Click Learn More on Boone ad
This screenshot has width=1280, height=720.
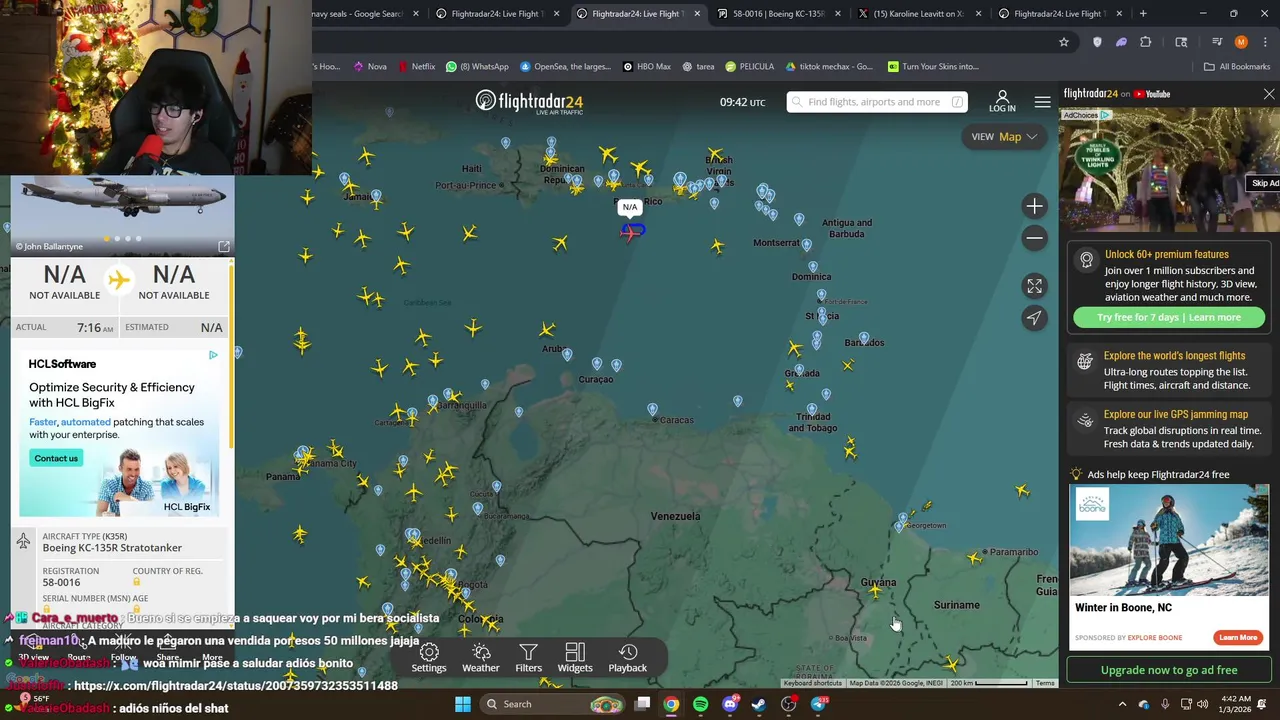1237,637
